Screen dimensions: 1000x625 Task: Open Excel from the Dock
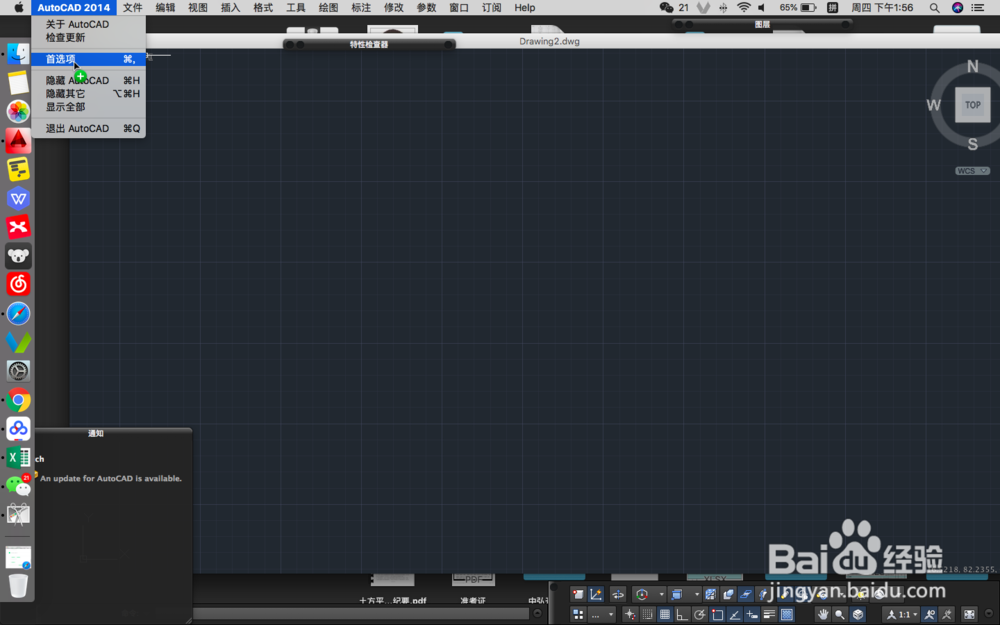[18, 457]
